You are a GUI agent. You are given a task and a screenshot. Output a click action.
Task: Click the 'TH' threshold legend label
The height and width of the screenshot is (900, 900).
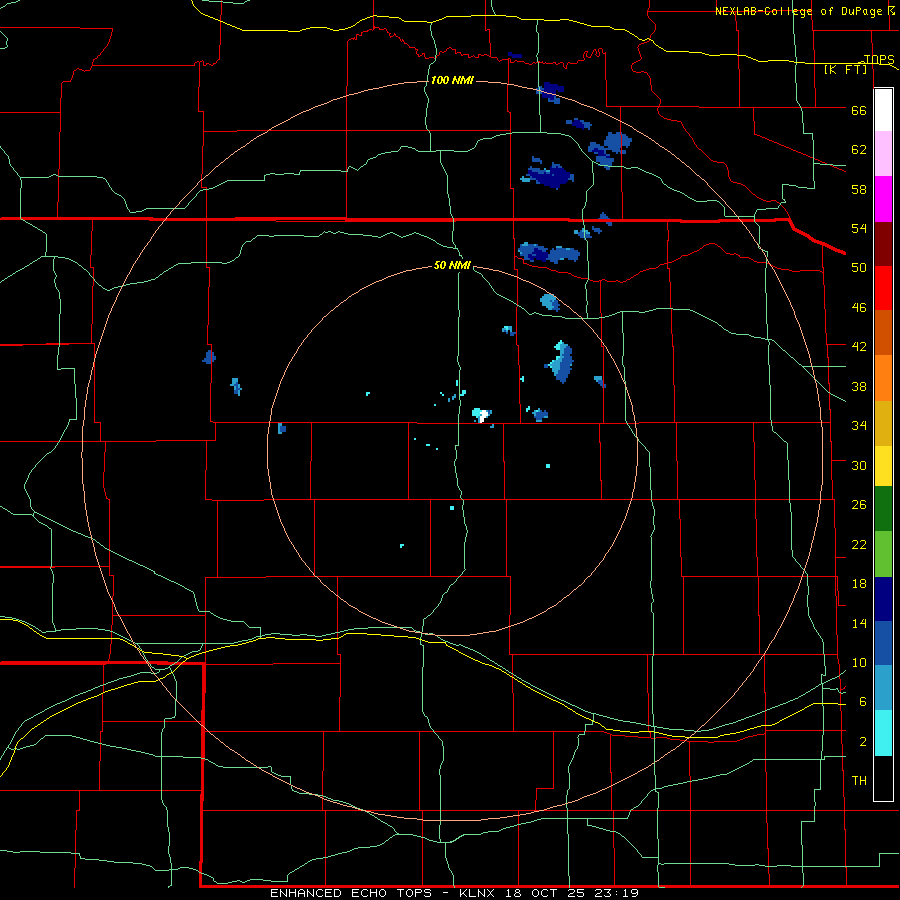pyautogui.click(x=859, y=781)
